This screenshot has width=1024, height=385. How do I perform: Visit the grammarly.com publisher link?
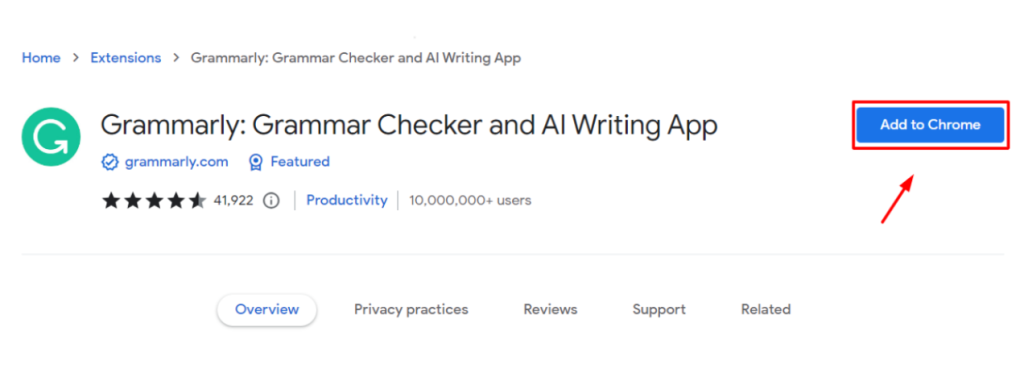point(176,162)
